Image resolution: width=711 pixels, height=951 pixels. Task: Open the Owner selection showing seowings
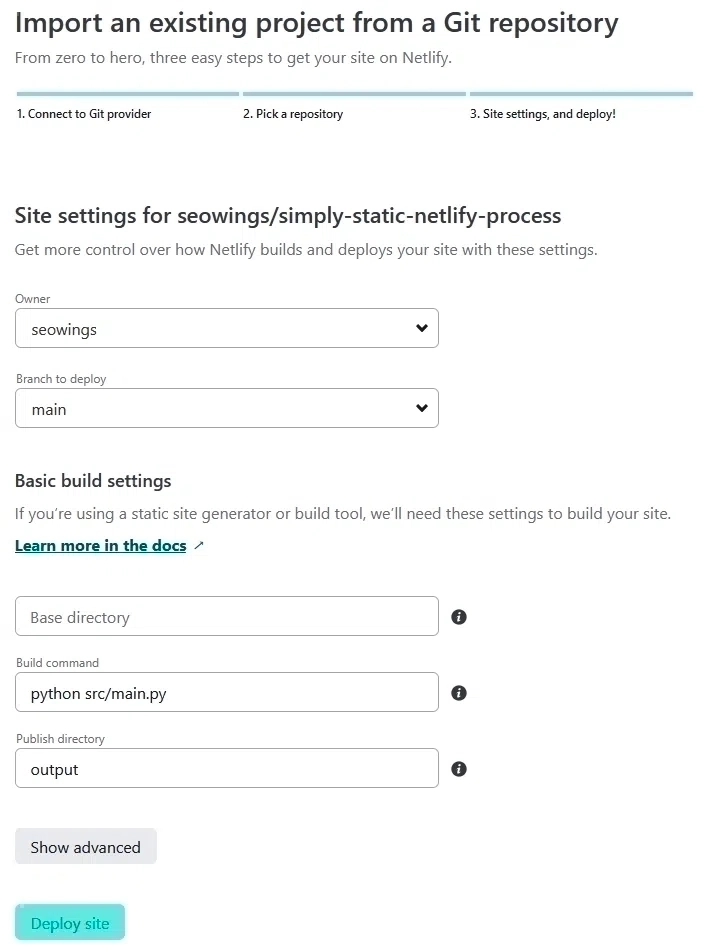point(227,327)
